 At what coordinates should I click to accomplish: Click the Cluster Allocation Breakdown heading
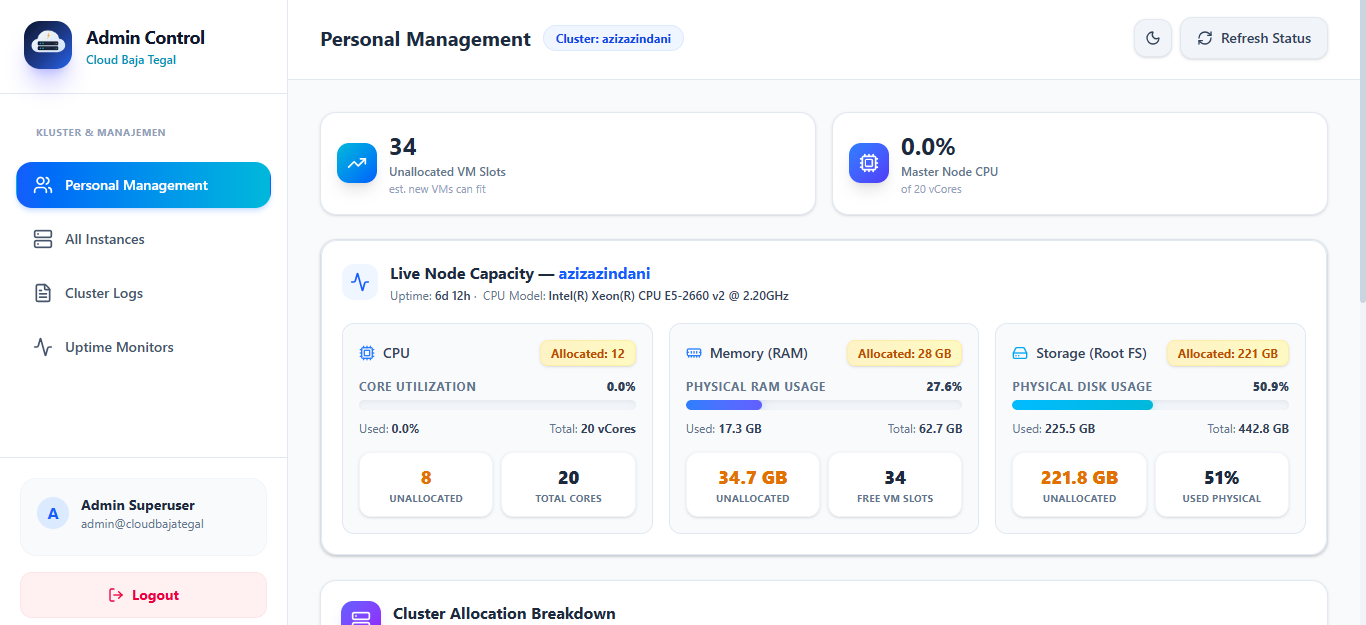point(504,613)
